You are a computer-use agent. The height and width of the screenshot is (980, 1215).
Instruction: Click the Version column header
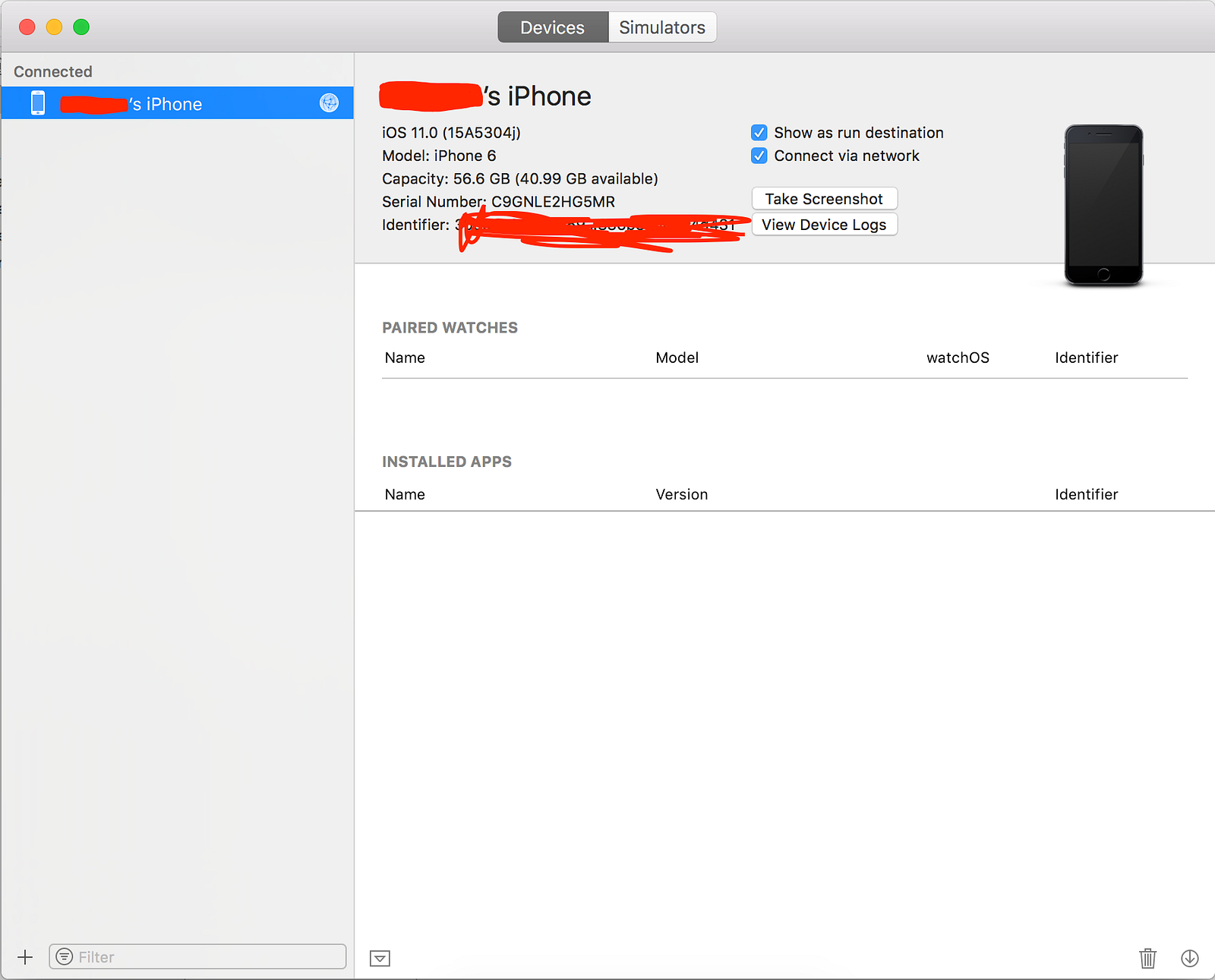682,494
